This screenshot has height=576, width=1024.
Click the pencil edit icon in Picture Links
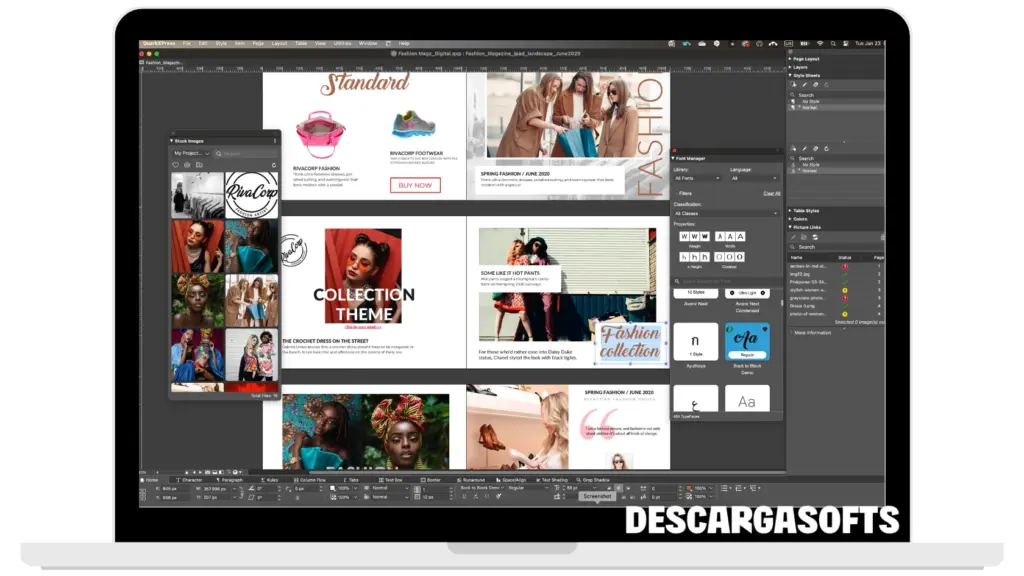pos(794,237)
